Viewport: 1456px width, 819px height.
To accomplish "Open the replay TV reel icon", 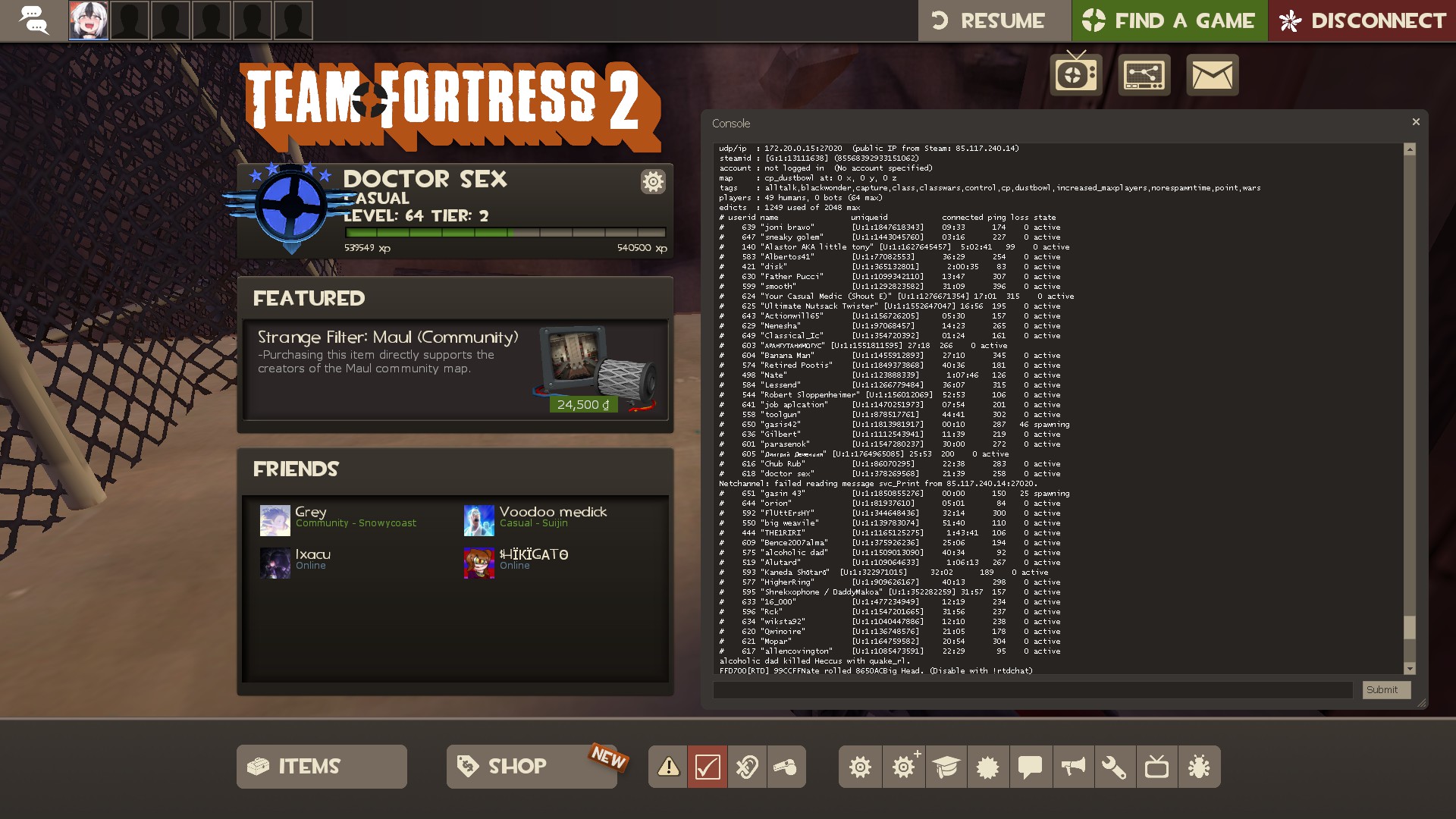I will (x=1076, y=74).
